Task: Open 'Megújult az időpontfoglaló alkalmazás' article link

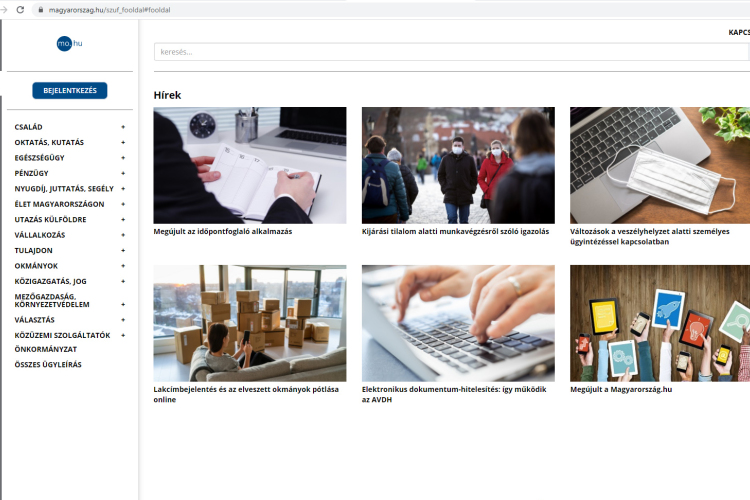Action: tap(223, 231)
